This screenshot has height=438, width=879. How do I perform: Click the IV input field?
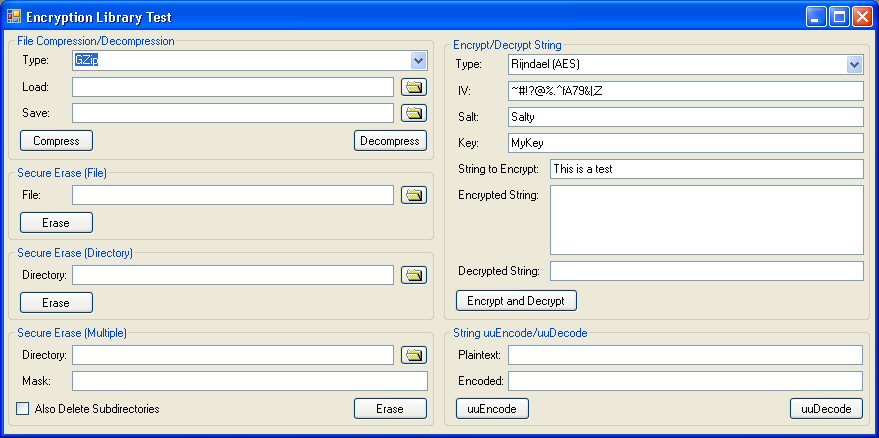[x=686, y=91]
